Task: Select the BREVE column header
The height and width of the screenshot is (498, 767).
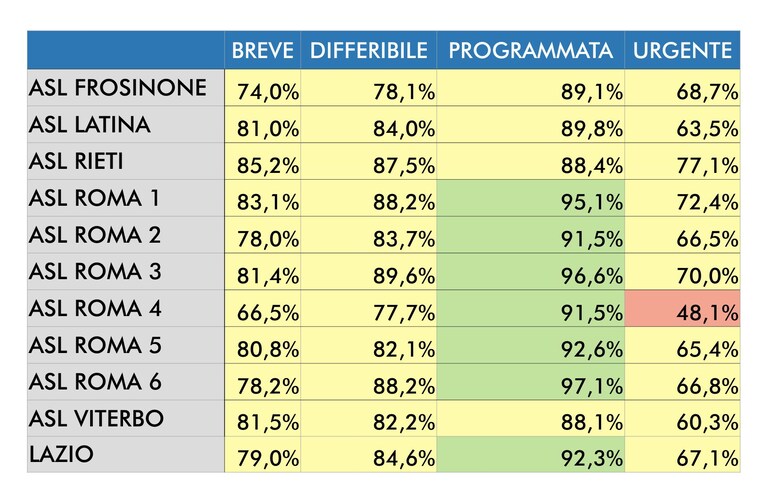Action: pos(263,50)
